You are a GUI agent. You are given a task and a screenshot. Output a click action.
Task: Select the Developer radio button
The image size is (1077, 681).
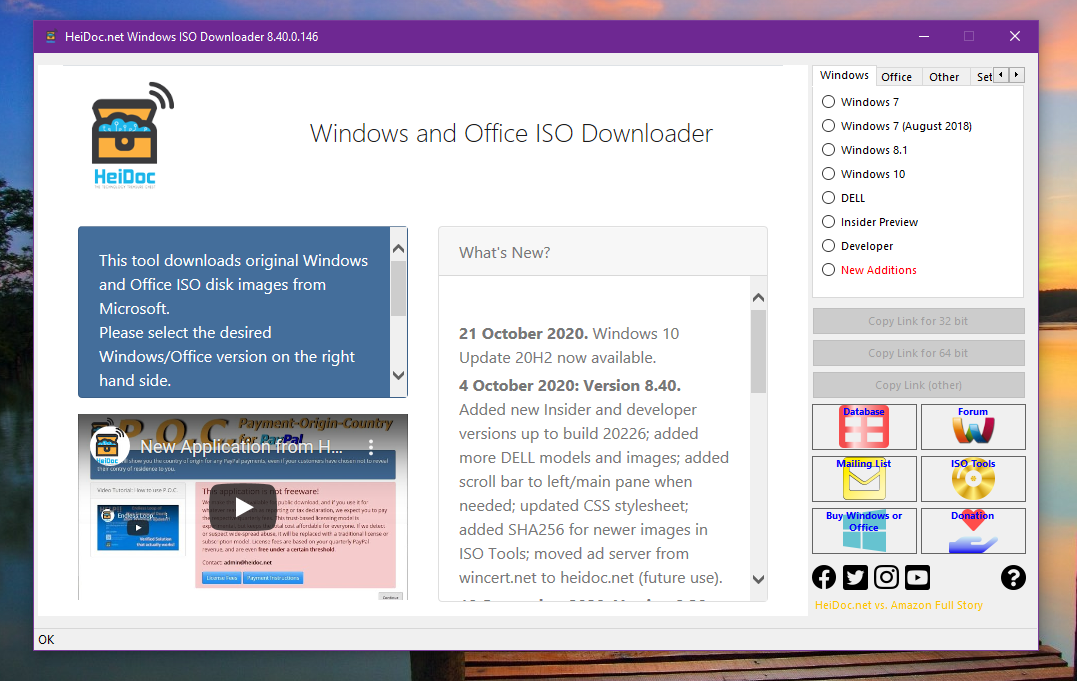828,246
